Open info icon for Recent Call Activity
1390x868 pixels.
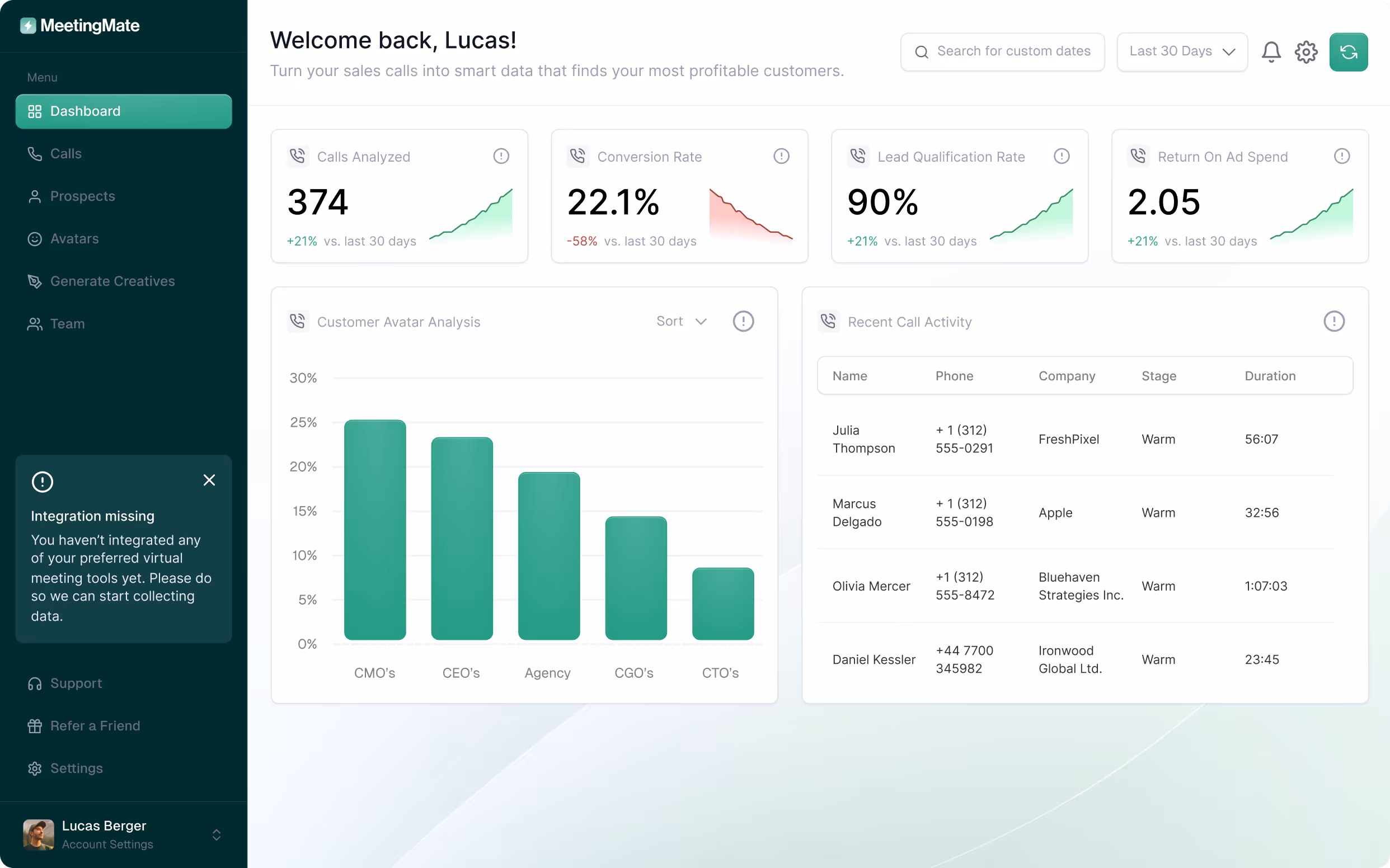(x=1333, y=322)
